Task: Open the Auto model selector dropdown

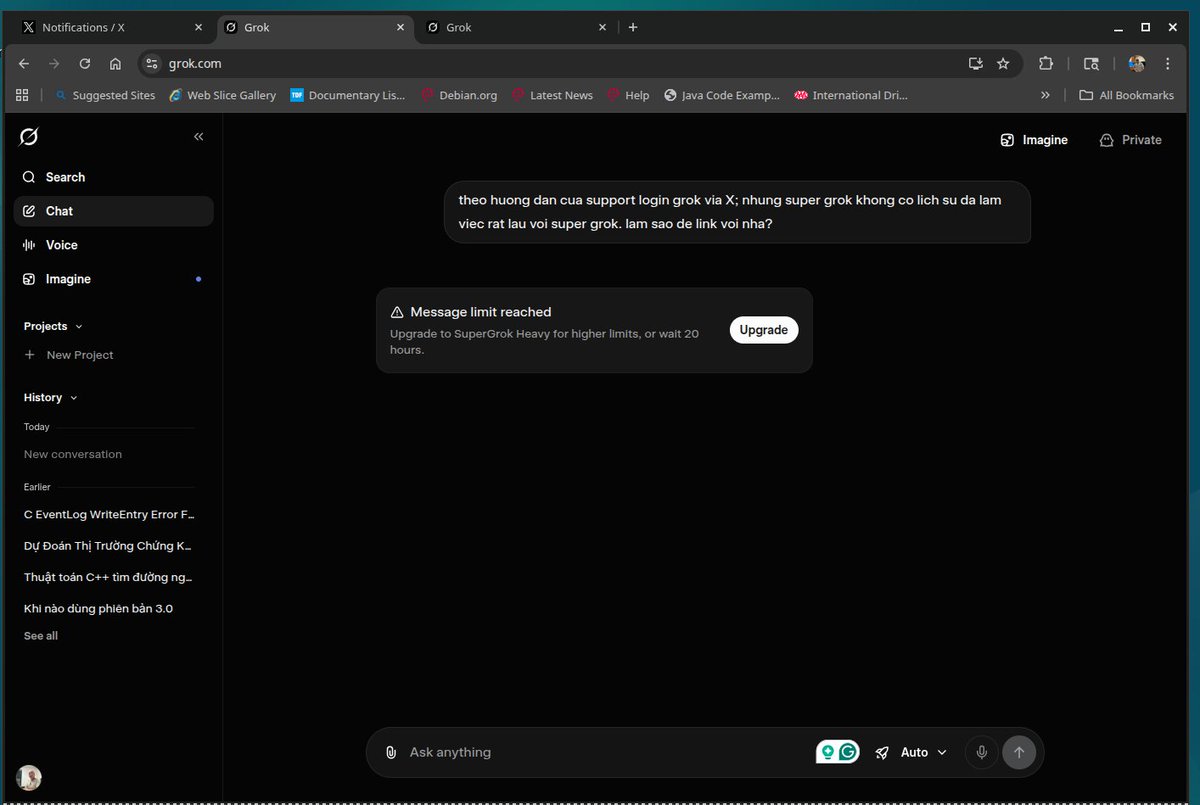Action: tap(911, 752)
